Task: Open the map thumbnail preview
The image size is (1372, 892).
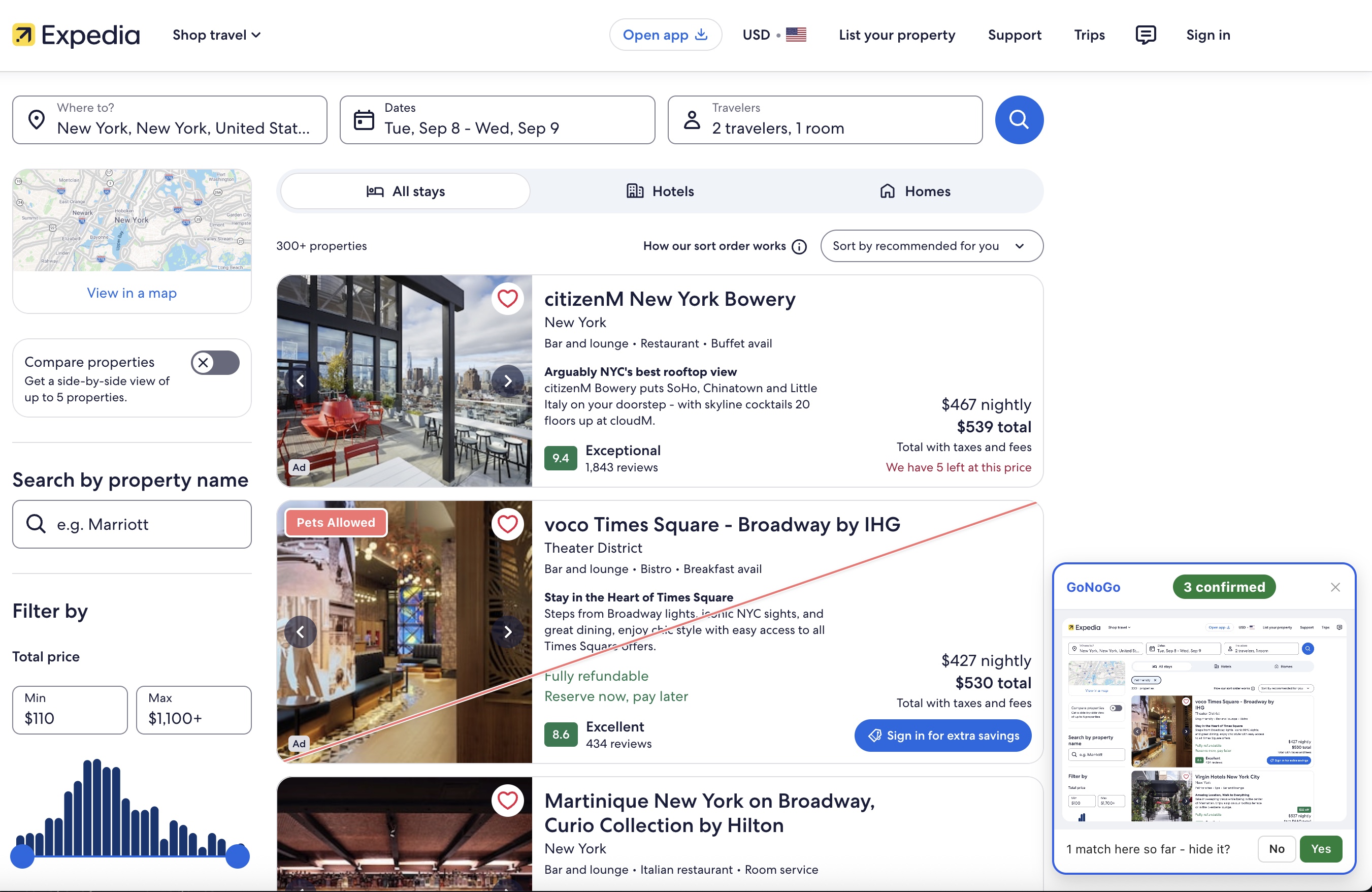Action: 132,220
